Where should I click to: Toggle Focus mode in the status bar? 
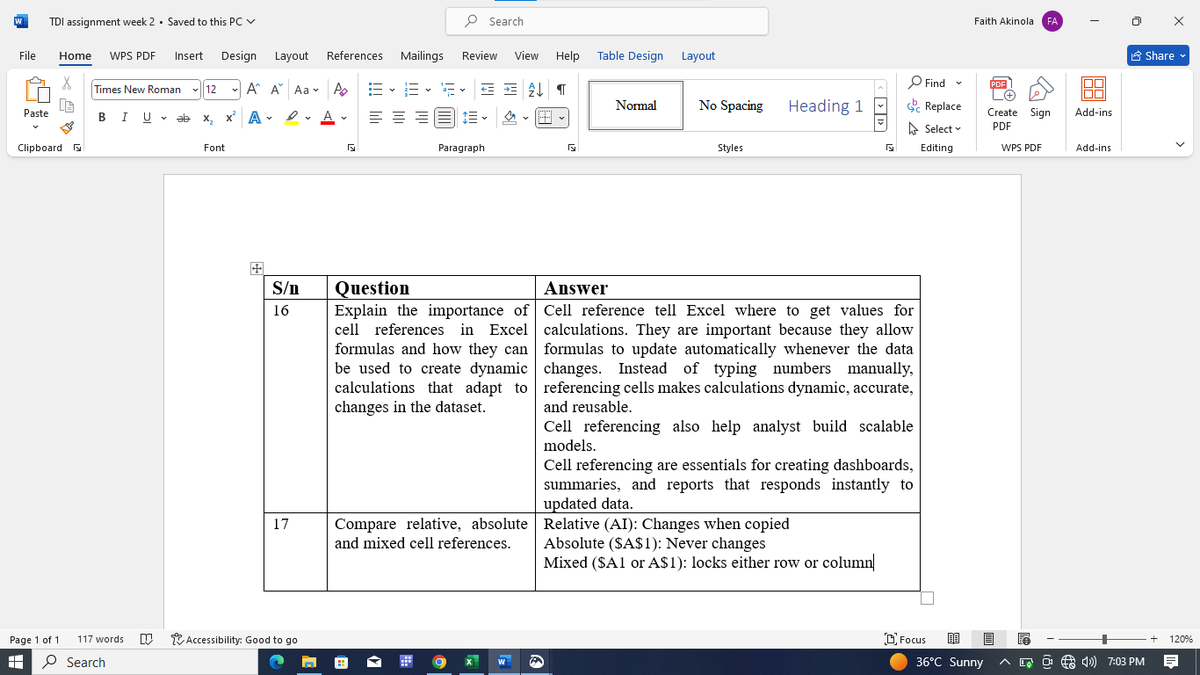coord(906,639)
